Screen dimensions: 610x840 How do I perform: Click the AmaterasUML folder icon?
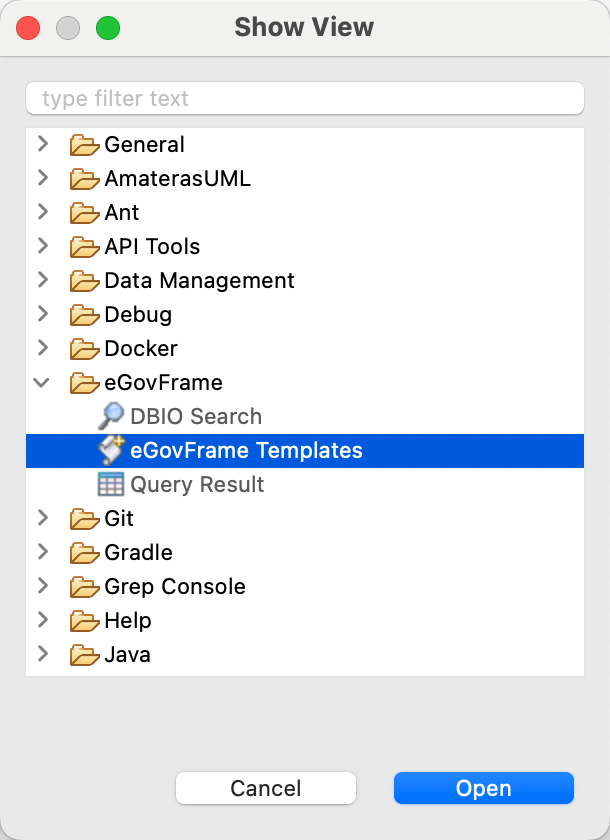pyautogui.click(x=83, y=179)
